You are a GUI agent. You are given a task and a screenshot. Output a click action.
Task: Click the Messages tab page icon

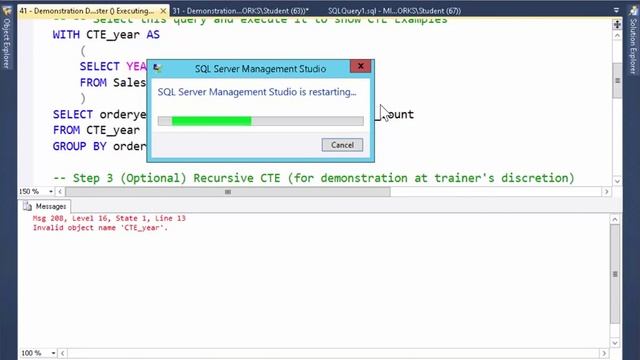pos(27,206)
